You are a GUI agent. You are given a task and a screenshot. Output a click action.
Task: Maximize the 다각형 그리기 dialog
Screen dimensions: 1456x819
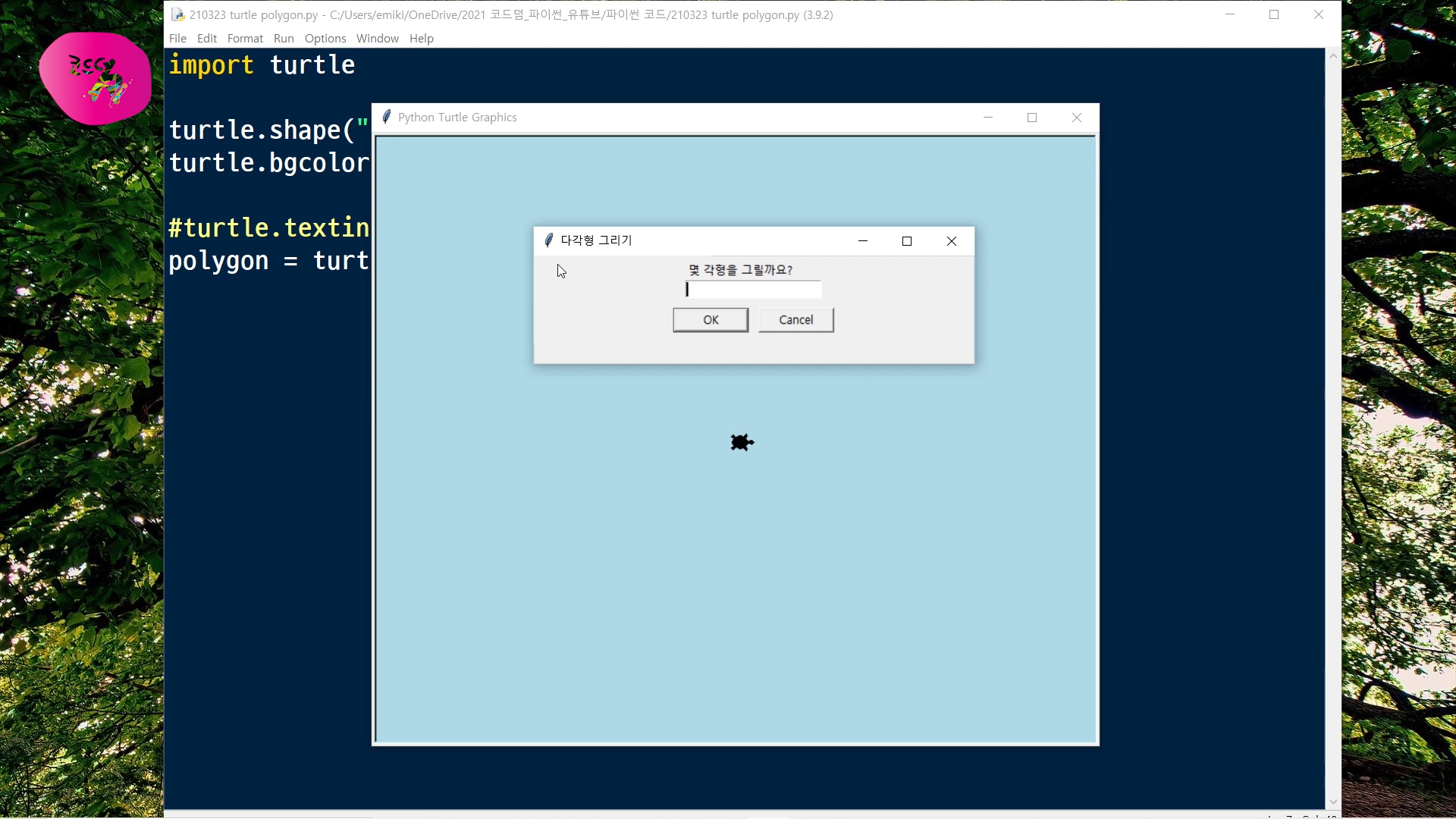[x=906, y=241]
